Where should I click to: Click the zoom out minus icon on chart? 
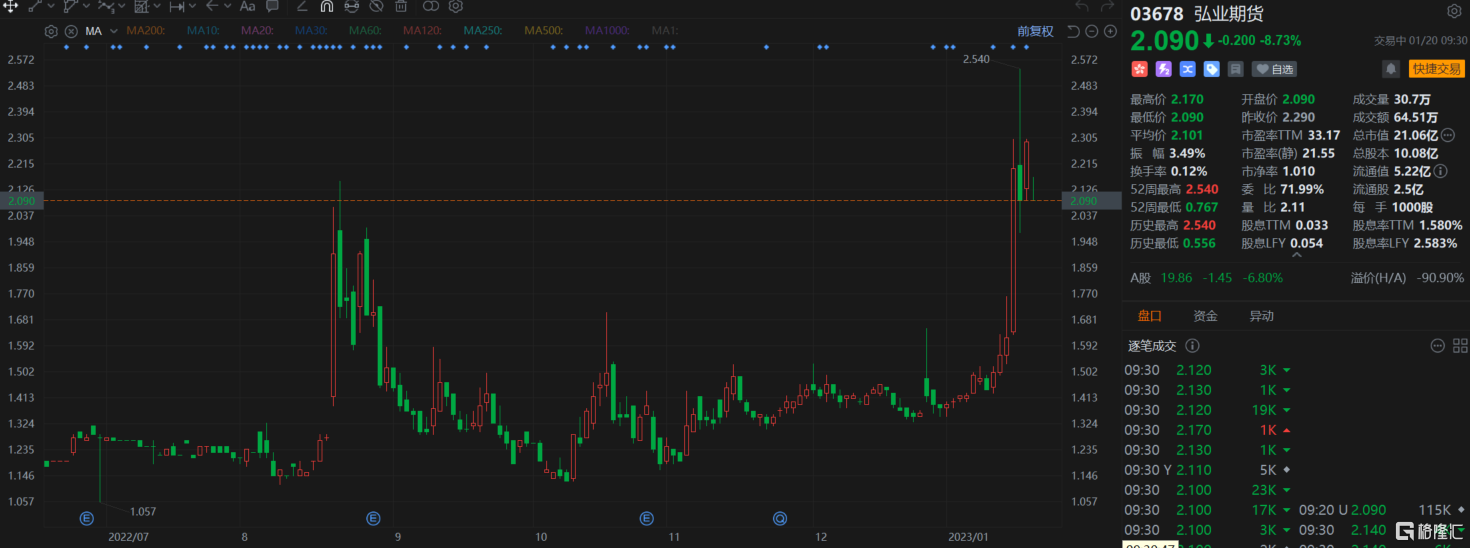[x=1092, y=31]
